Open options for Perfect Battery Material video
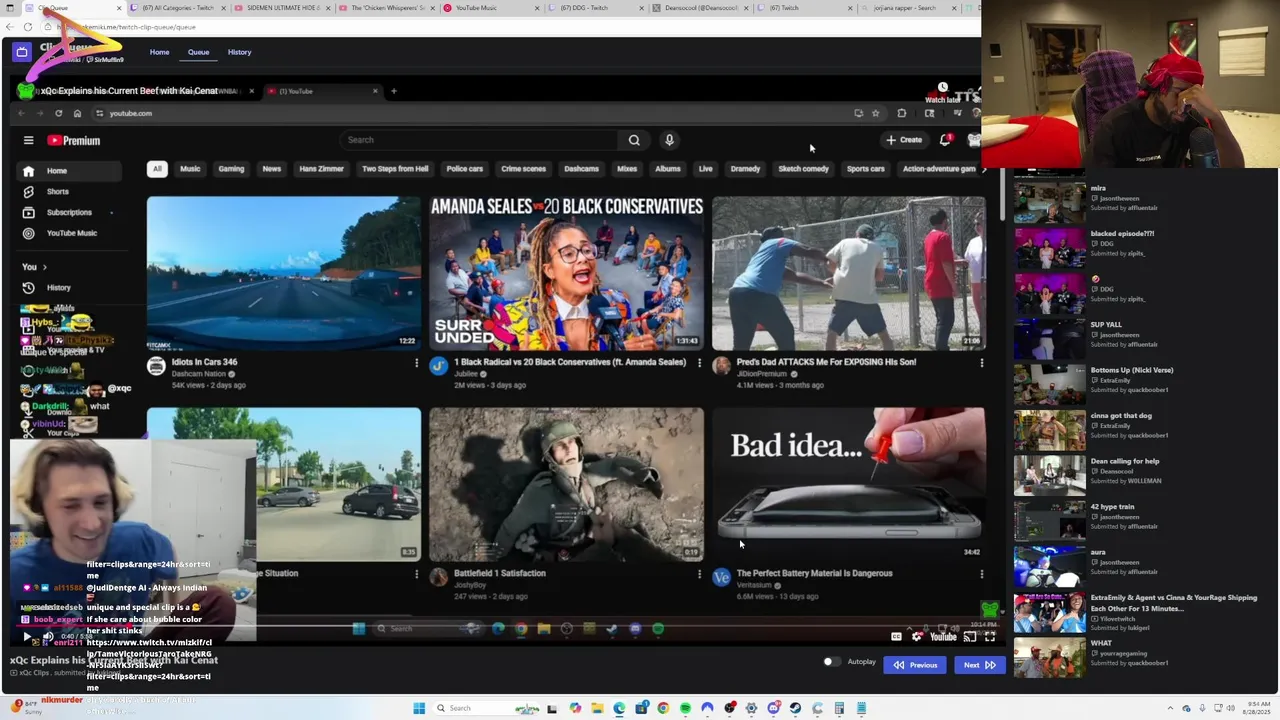The width and height of the screenshot is (1280, 720). click(x=981, y=574)
